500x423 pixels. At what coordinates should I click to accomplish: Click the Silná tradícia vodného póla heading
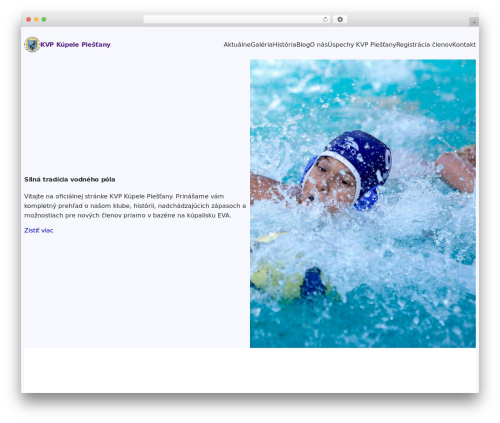70,179
